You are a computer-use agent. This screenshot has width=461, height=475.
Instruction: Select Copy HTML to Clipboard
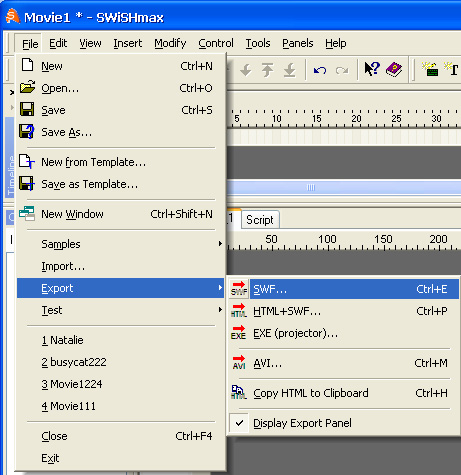(x=343, y=393)
